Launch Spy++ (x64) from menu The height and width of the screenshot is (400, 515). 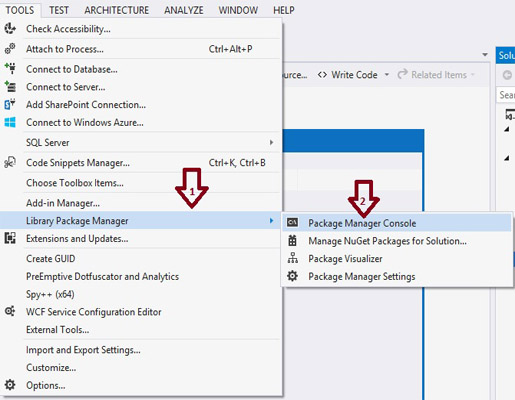click(x=141, y=294)
